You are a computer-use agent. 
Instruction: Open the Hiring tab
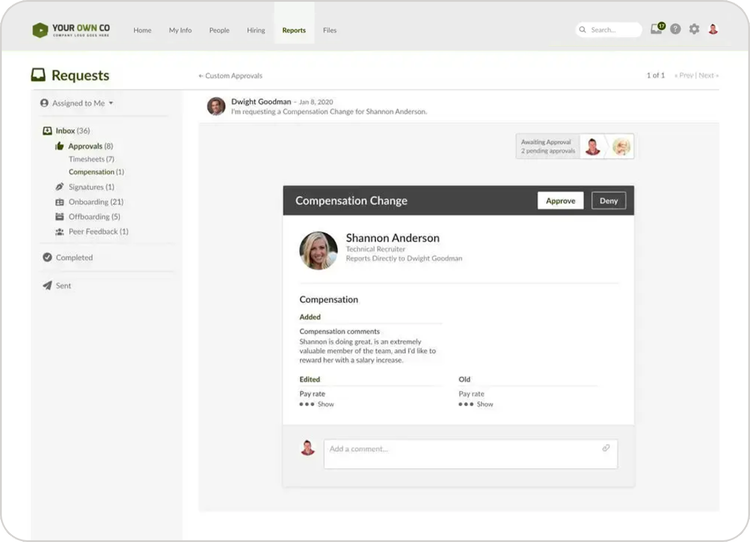(256, 30)
